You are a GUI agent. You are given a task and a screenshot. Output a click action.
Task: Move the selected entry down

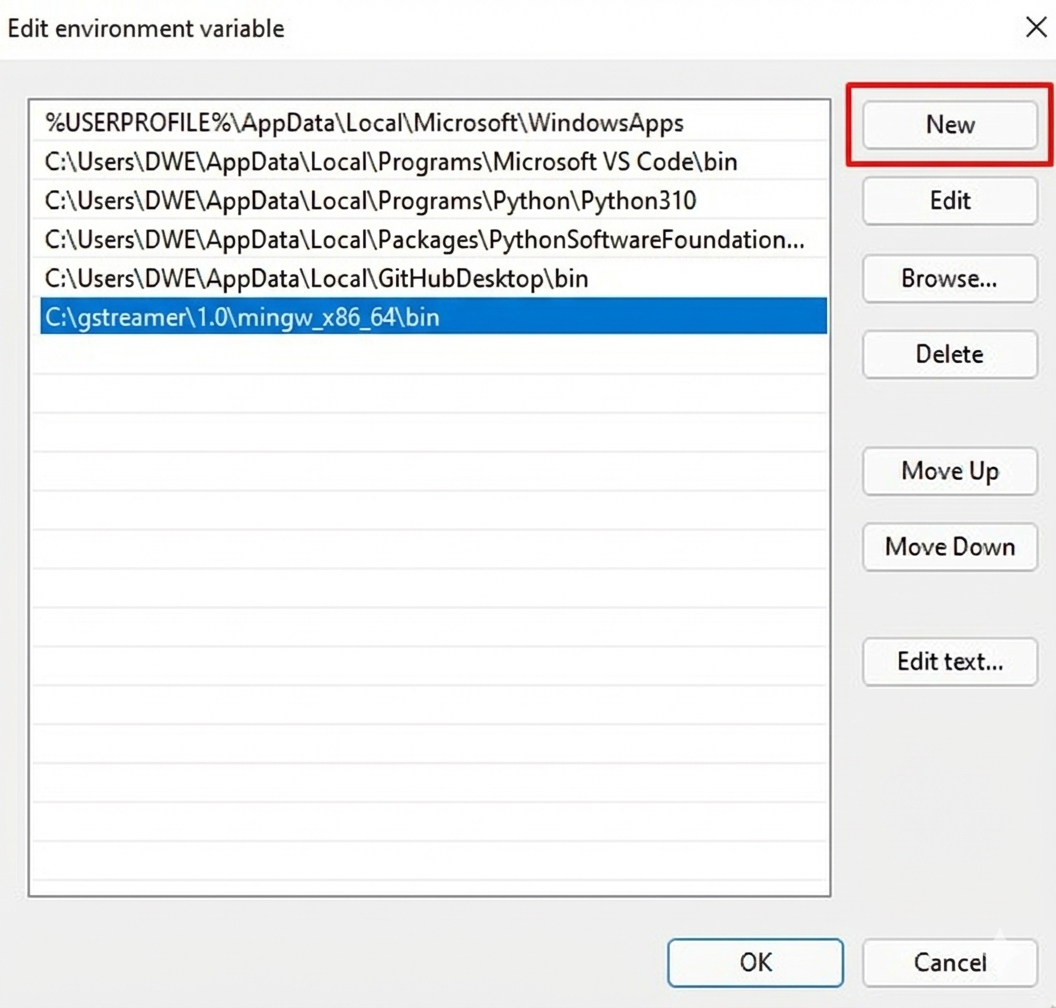[948, 547]
